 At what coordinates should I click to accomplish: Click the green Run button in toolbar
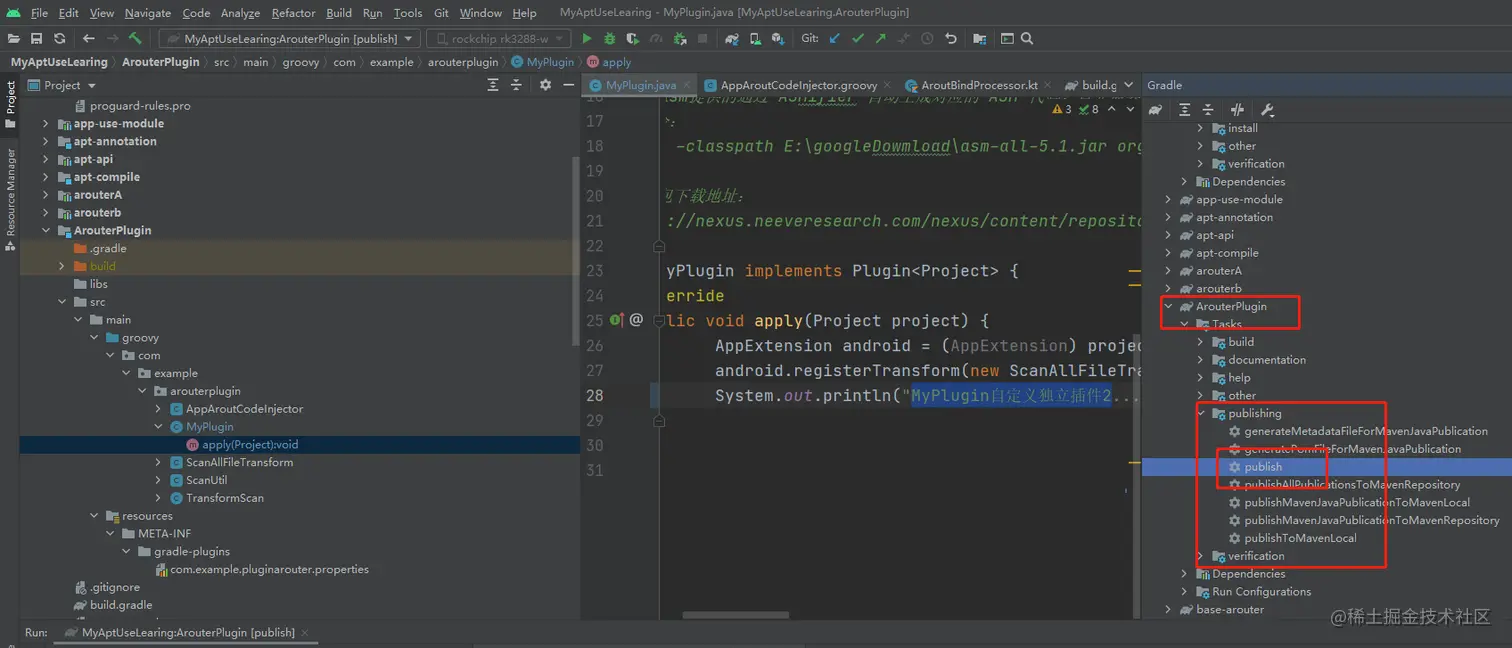(587, 39)
